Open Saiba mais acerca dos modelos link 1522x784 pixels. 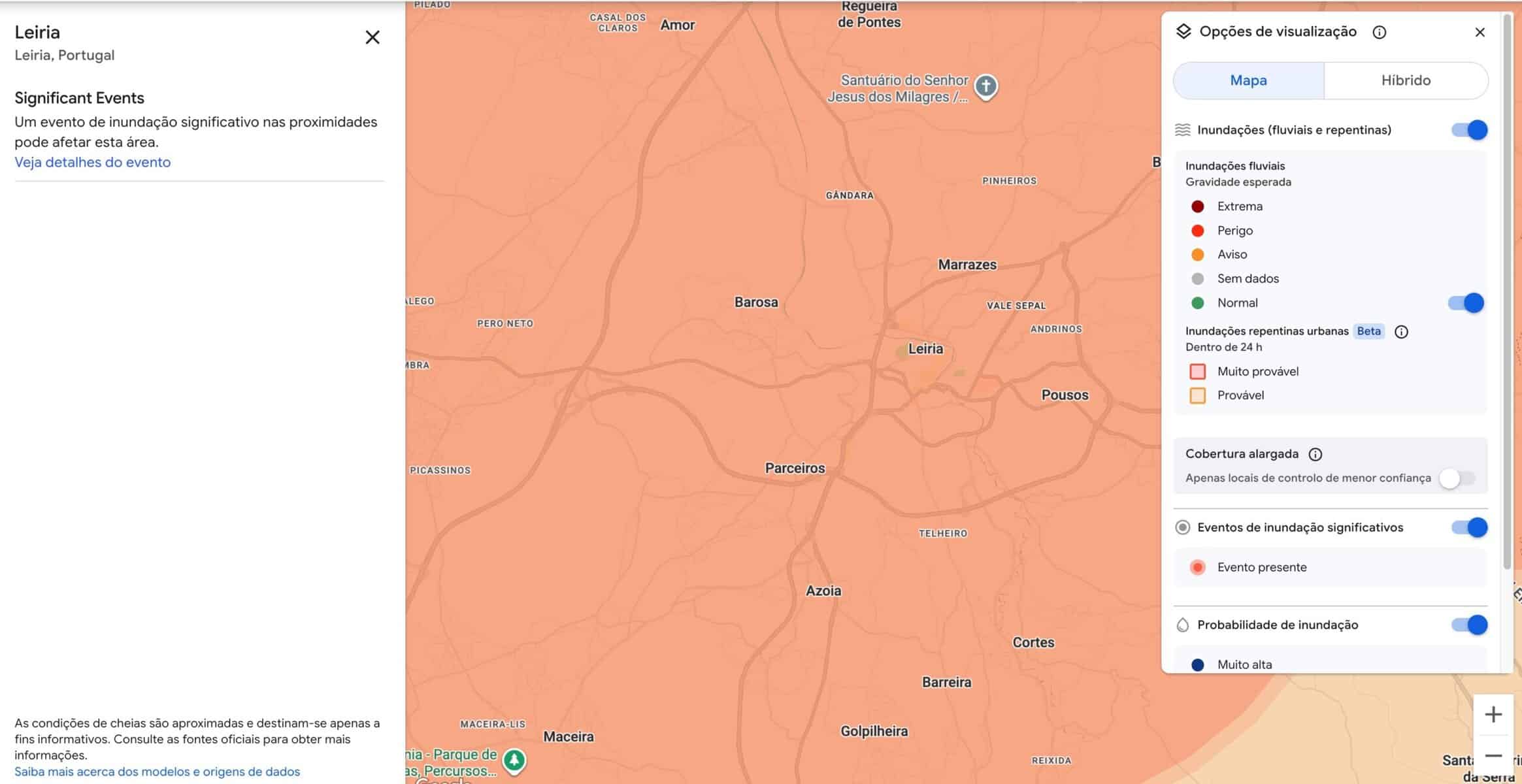pos(157,772)
